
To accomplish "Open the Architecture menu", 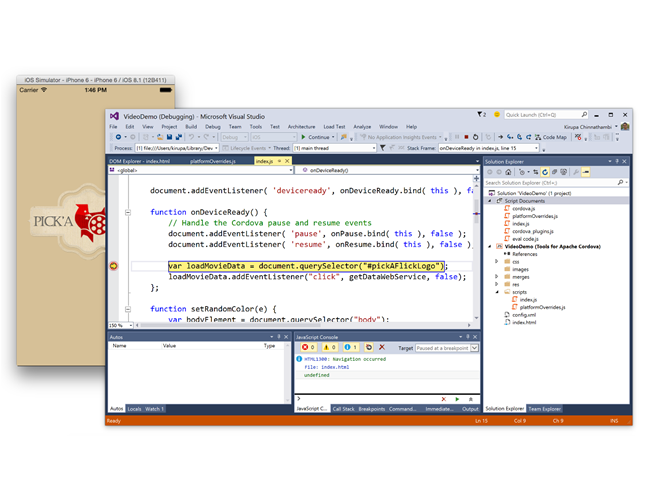I will click(x=301, y=127).
